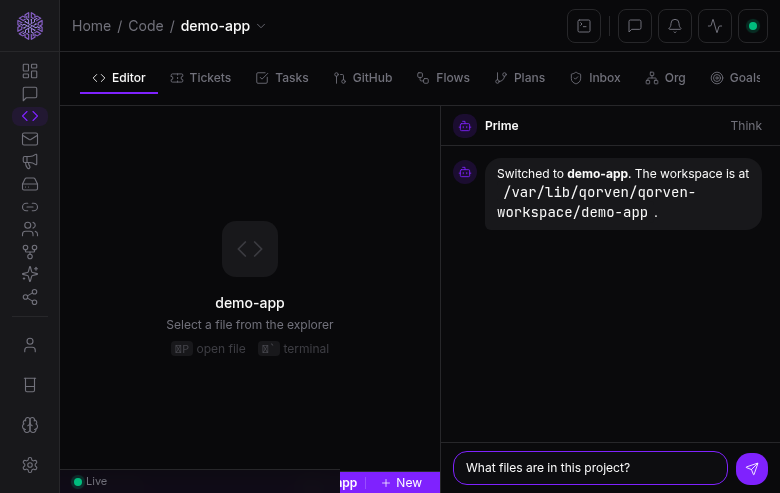The image size is (780, 493).
Task: Switch to the Plans tab
Action: 520,78
